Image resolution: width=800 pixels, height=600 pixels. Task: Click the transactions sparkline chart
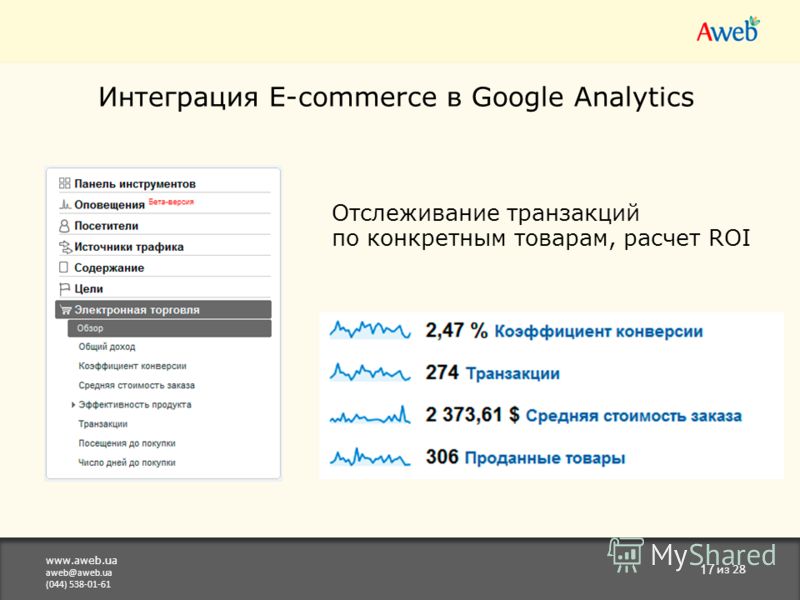370,372
